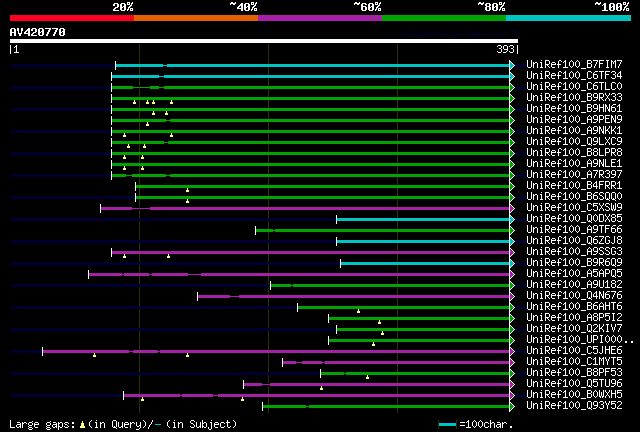Click the green arrowhead beside UniRef100_Q93Y52
The image size is (640, 432).
click(512, 406)
